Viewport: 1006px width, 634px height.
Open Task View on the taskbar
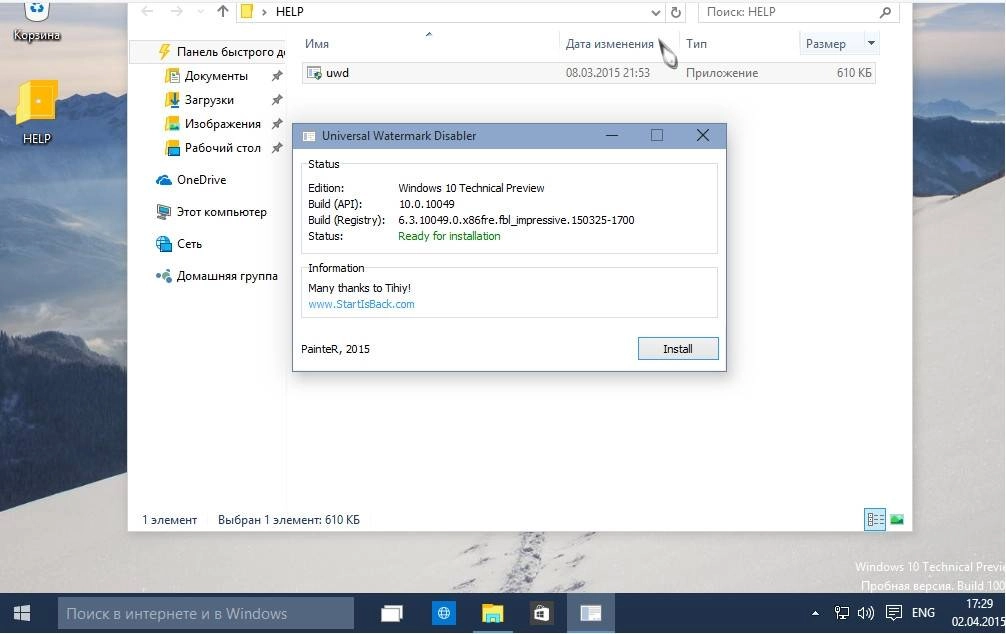(x=392, y=613)
